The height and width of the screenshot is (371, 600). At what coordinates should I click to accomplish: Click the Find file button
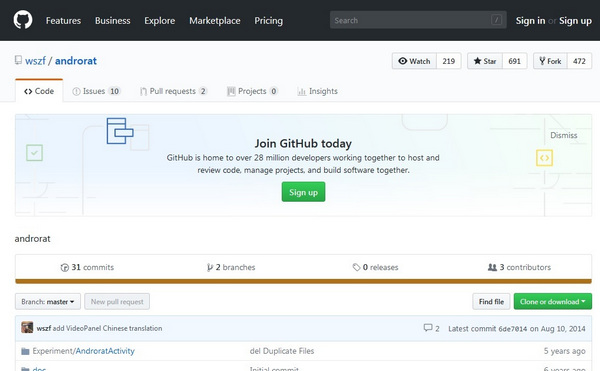(x=491, y=302)
